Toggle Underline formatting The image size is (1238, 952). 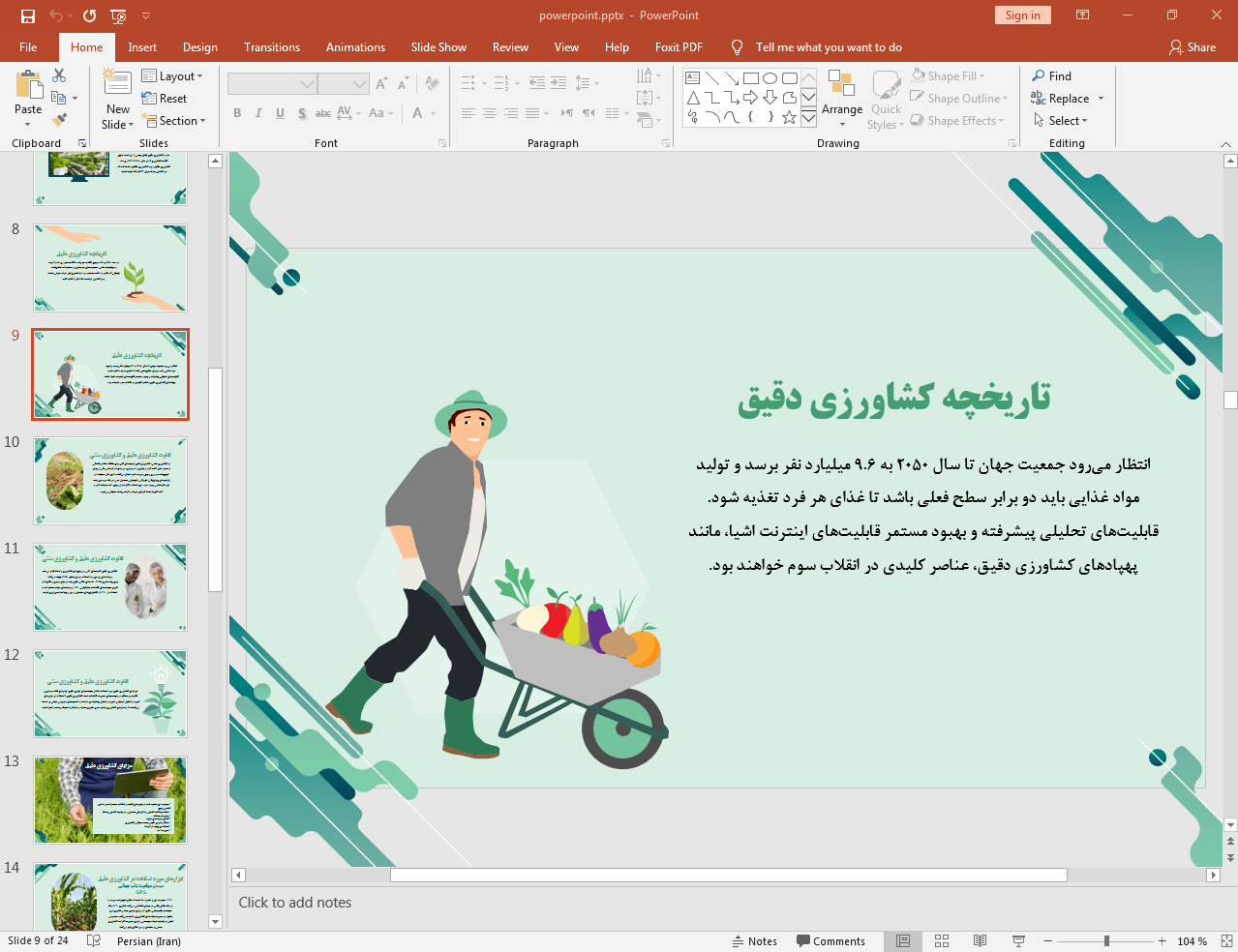tap(280, 113)
